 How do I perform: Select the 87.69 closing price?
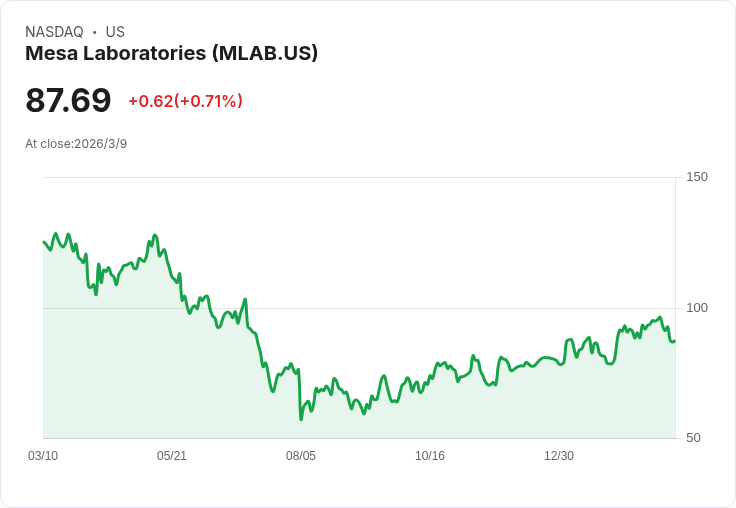[68, 101]
